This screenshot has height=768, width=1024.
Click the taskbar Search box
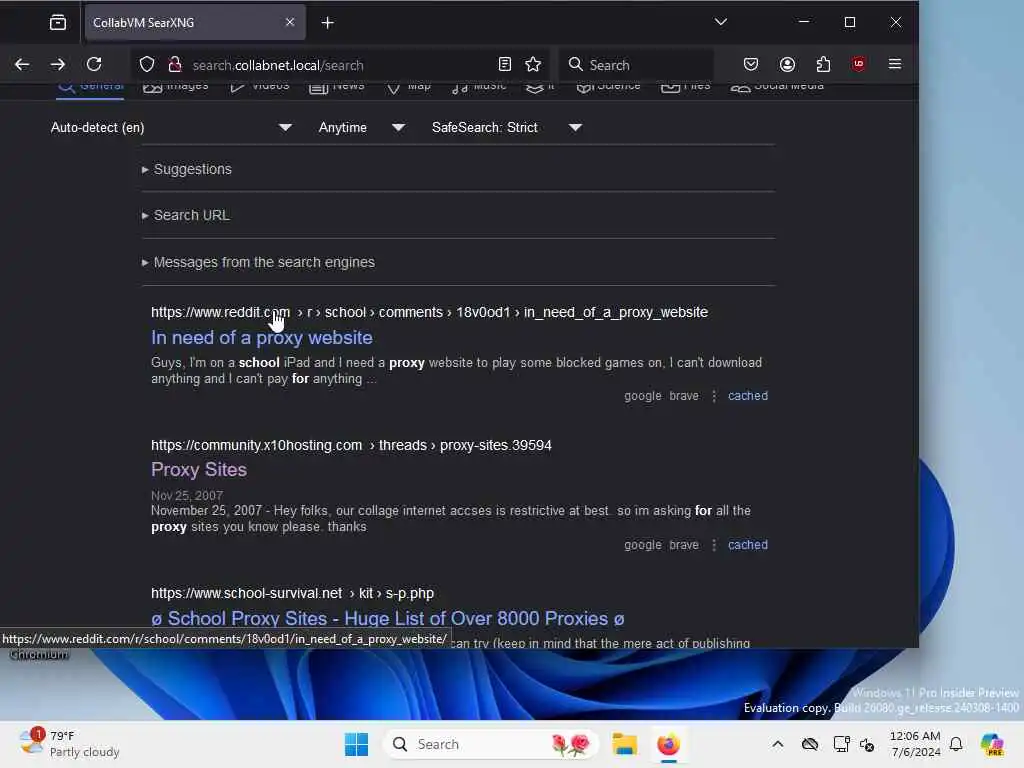(491, 744)
